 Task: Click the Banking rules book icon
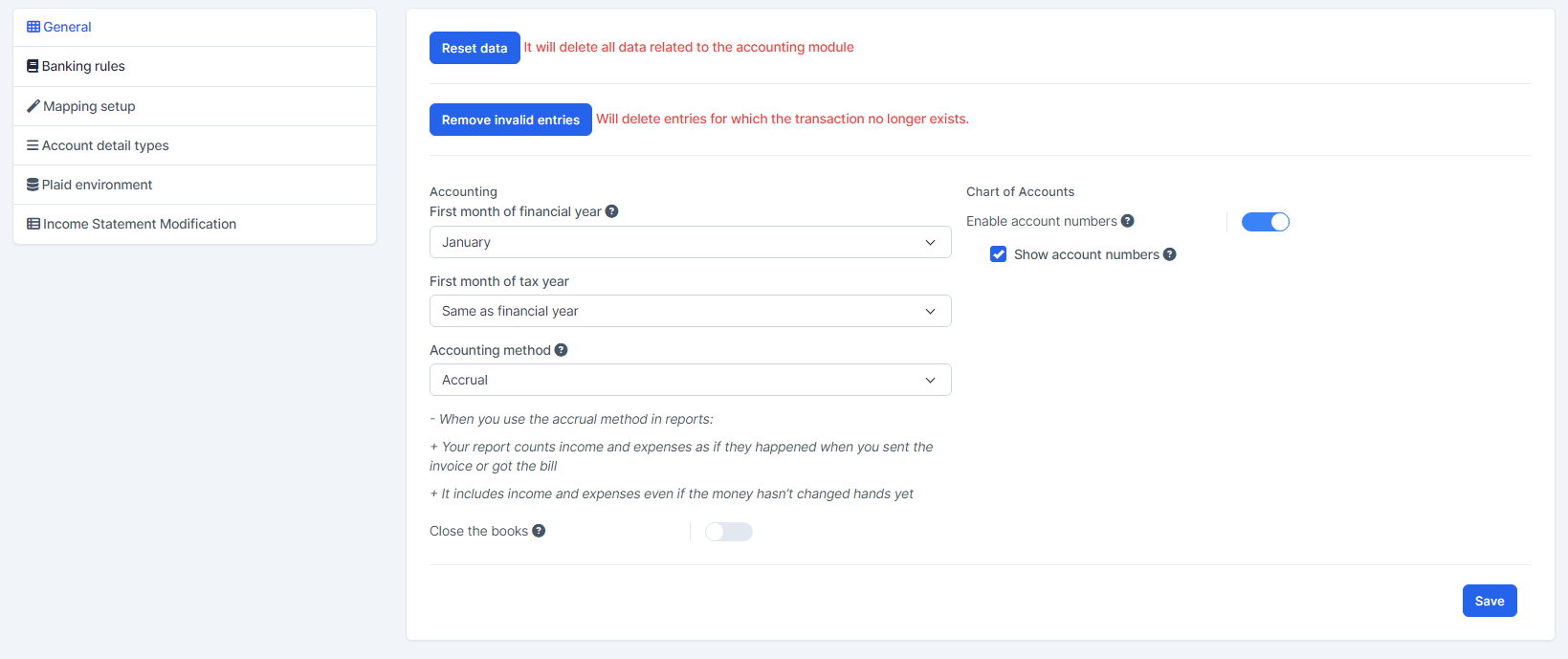pyautogui.click(x=33, y=66)
